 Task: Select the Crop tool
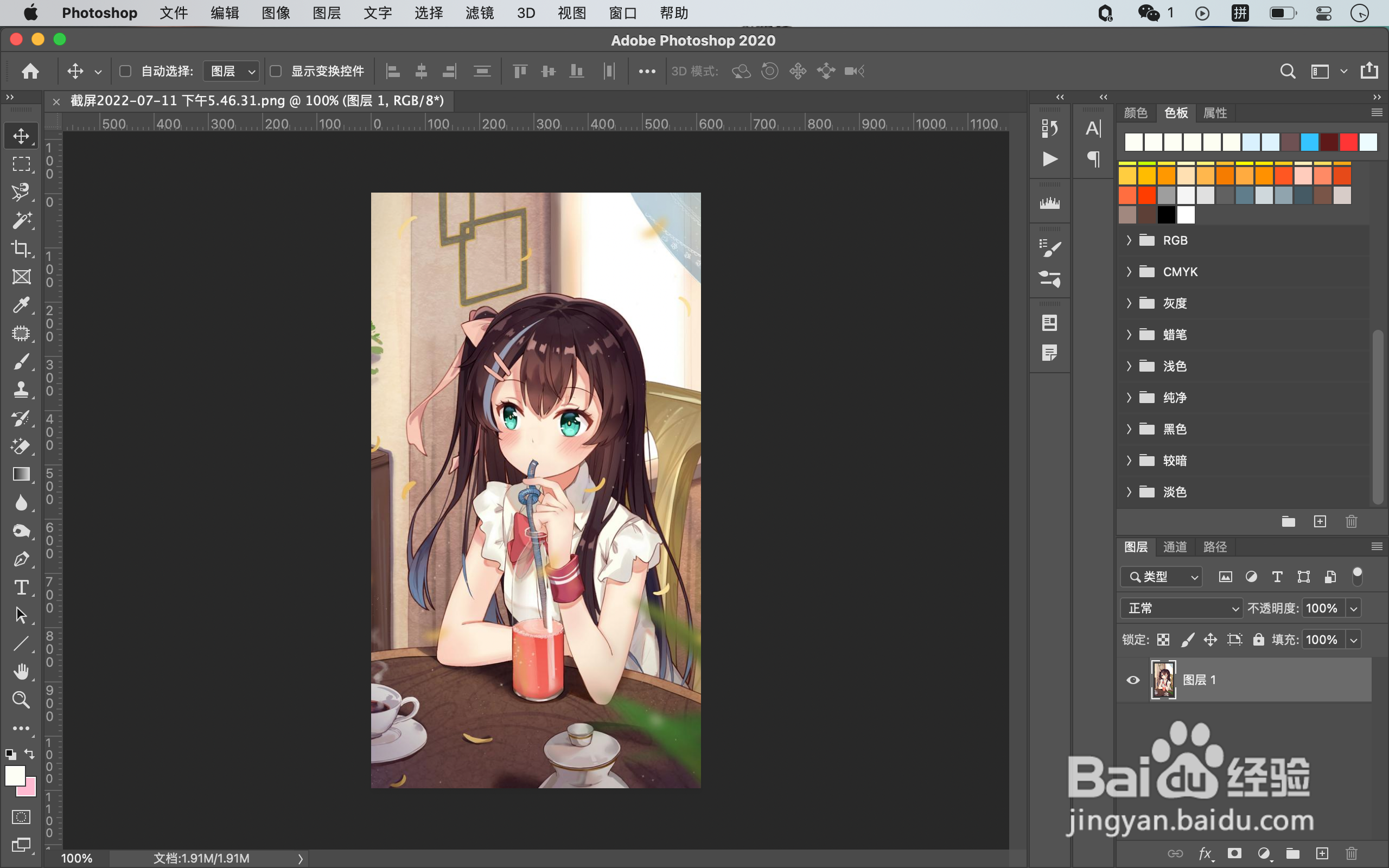[x=22, y=248]
